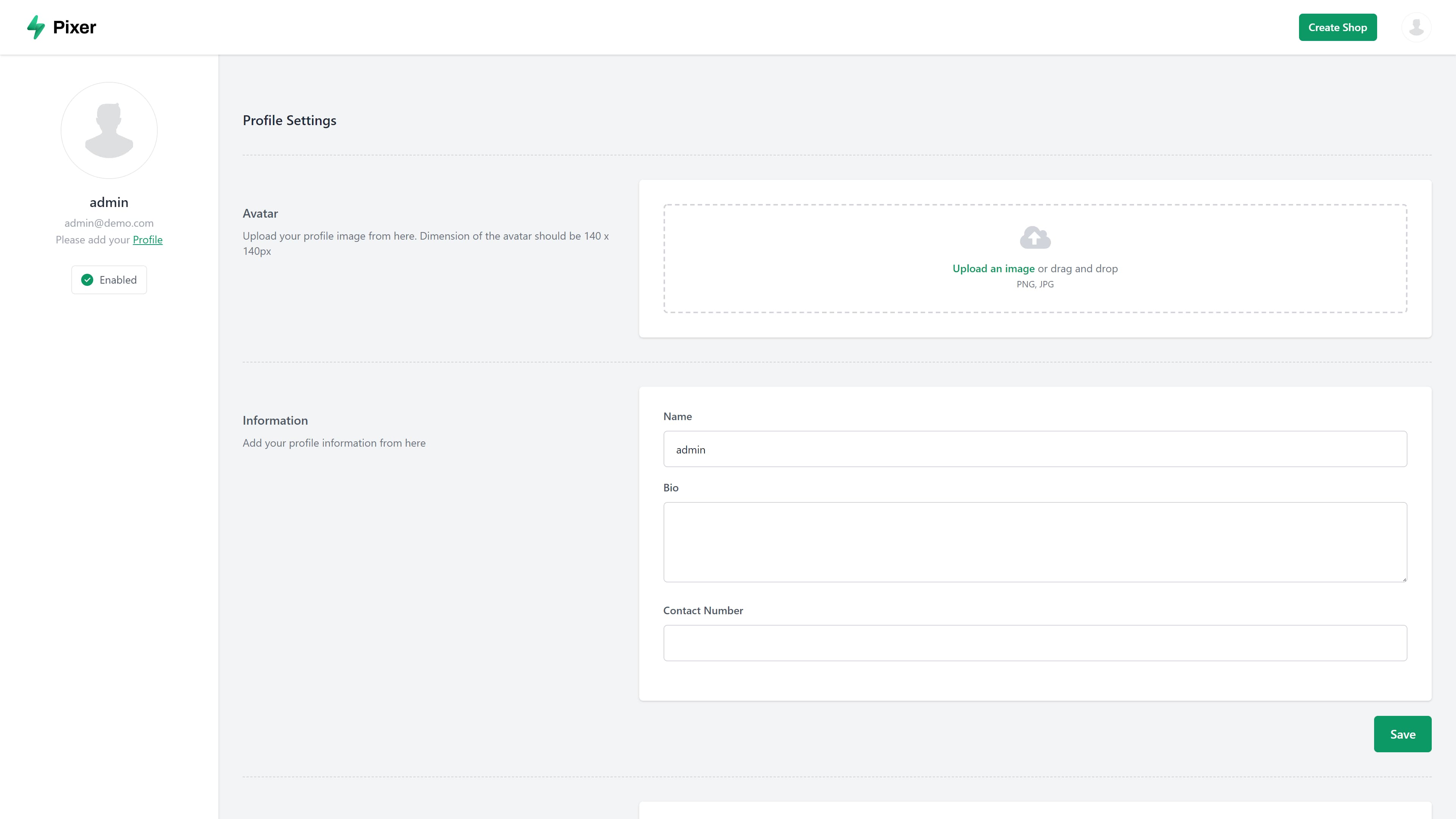Click the admin@demo.com email text
Viewport: 1456px width, 819px height.
pos(108,223)
